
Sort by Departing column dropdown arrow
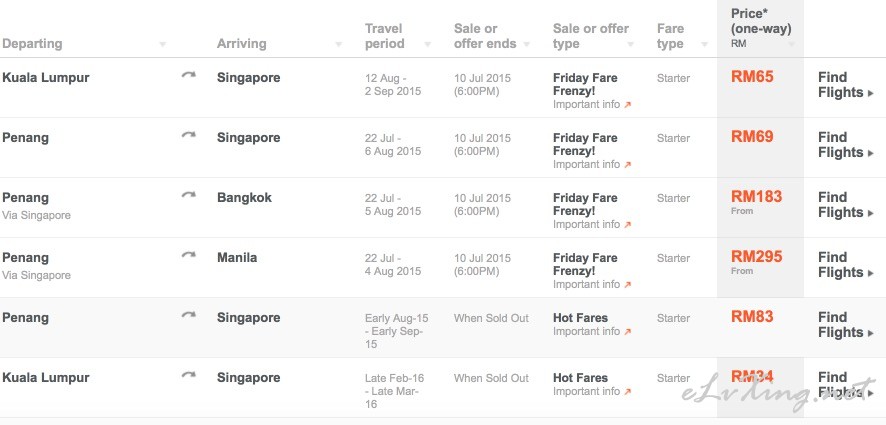pos(163,44)
